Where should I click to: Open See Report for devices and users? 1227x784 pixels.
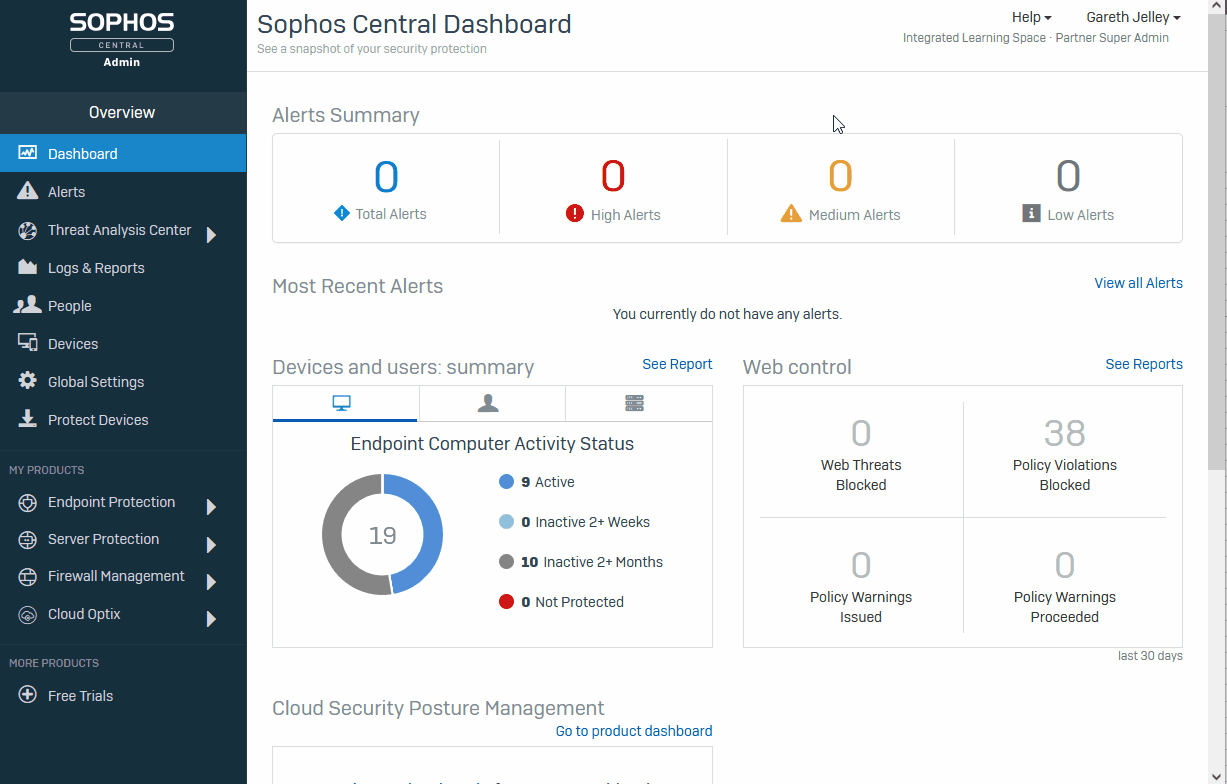[677, 364]
